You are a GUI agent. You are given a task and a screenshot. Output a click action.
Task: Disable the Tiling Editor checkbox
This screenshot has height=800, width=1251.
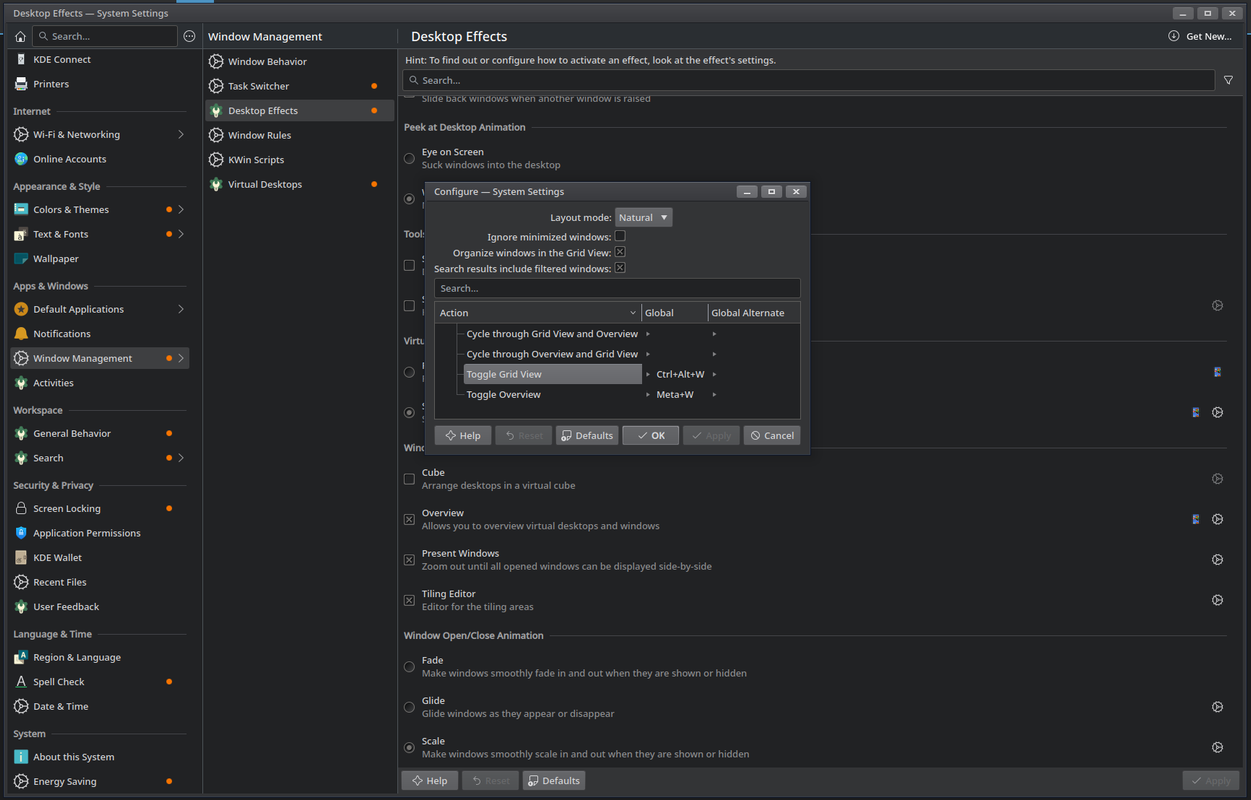[409, 600]
